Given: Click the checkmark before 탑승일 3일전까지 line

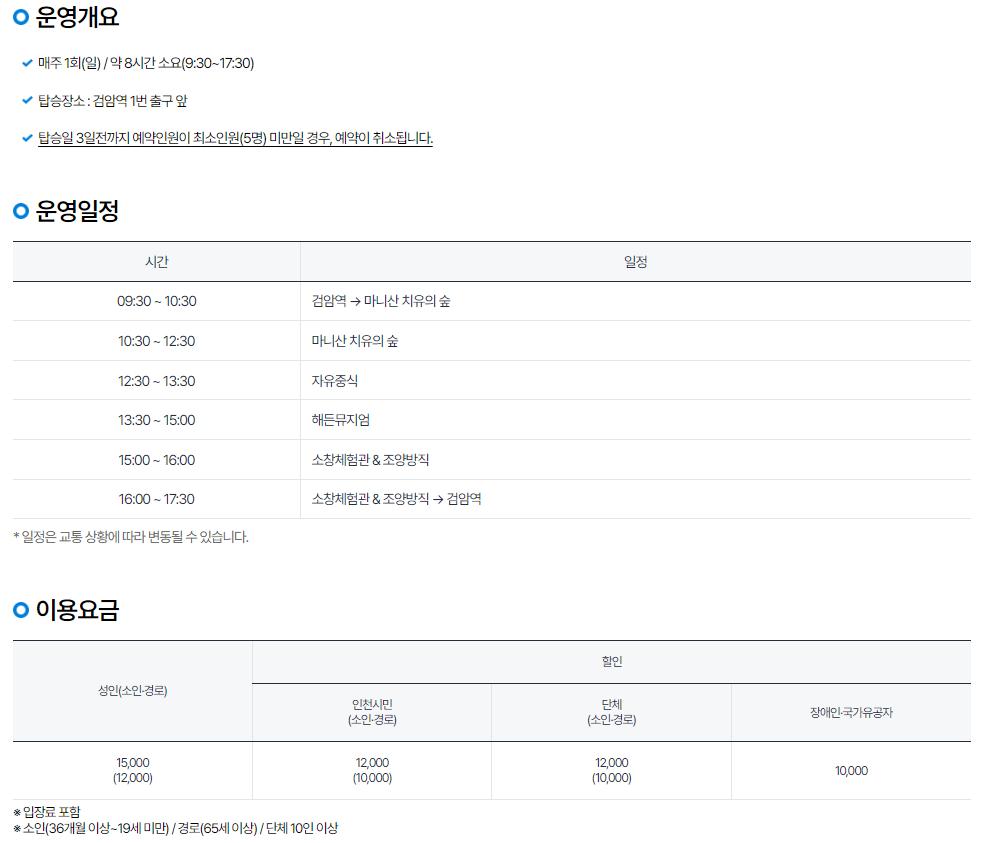Looking at the screenshot, I should tap(27, 137).
